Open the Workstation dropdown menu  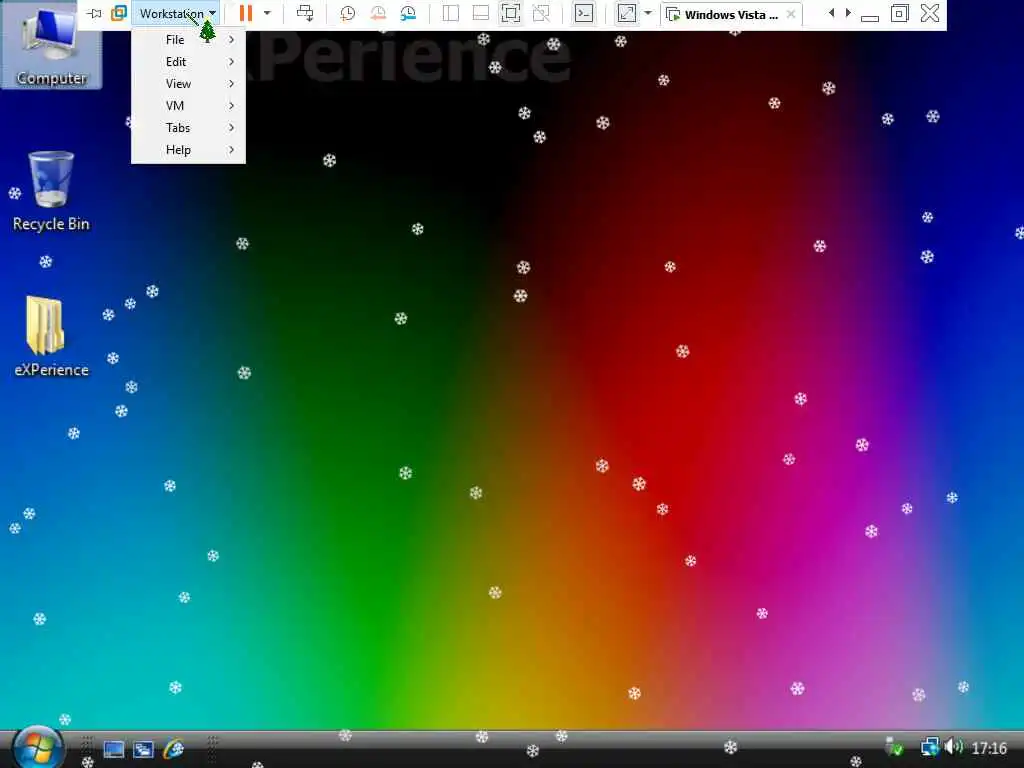[x=177, y=13]
